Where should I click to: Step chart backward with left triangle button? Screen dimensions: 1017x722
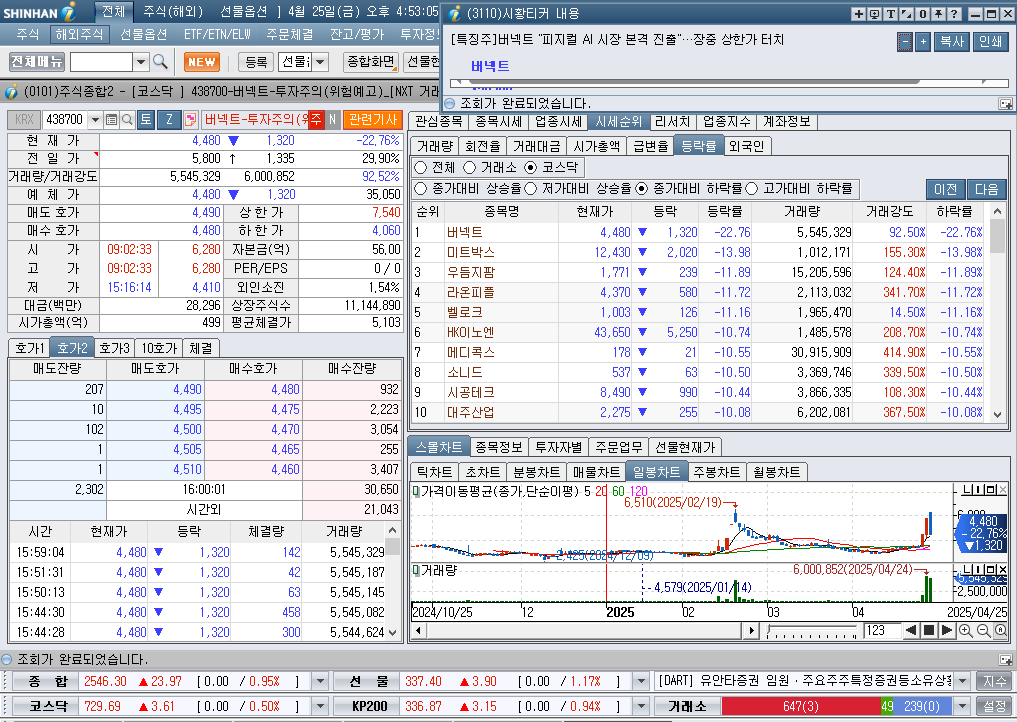coord(911,630)
